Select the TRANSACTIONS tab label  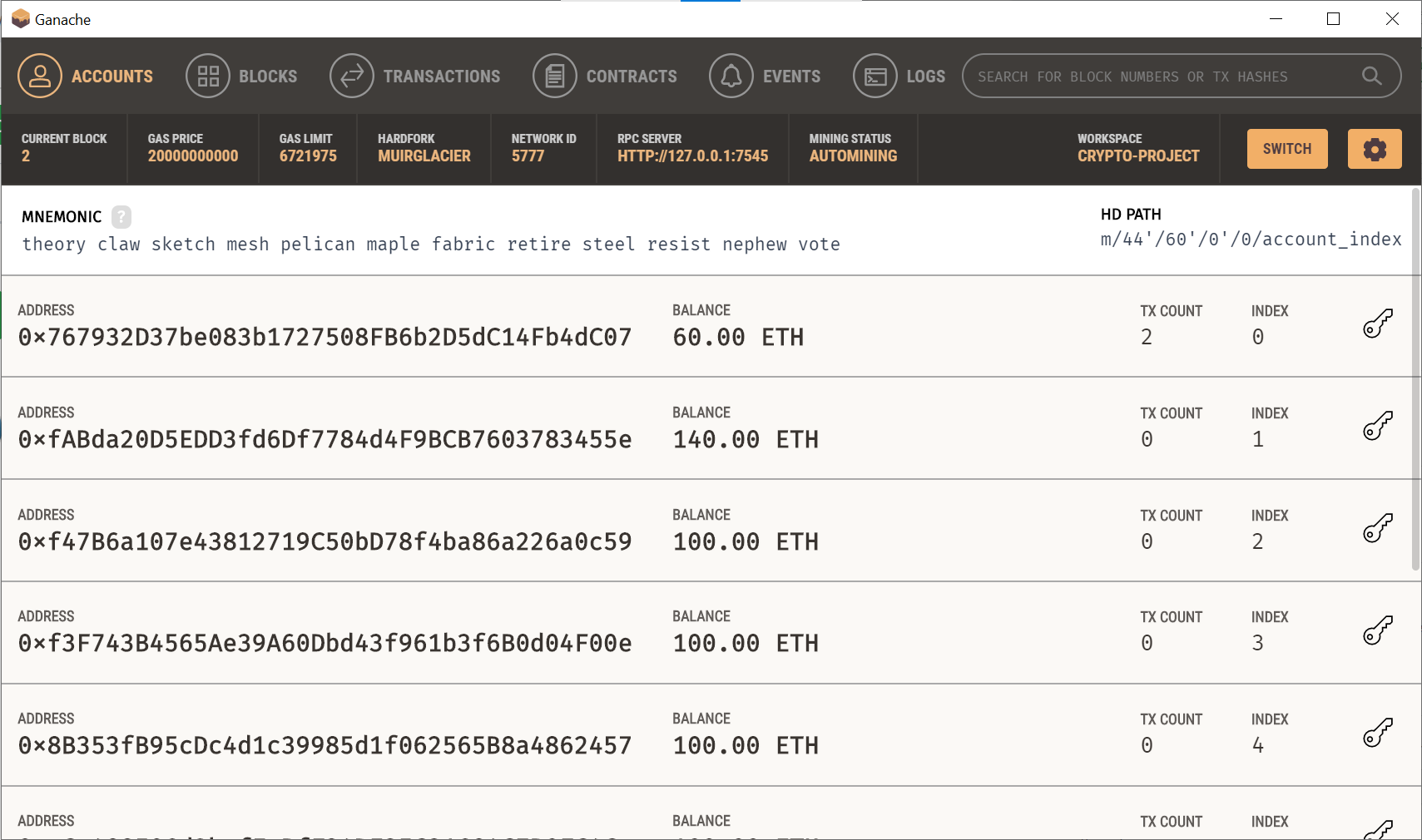[442, 76]
